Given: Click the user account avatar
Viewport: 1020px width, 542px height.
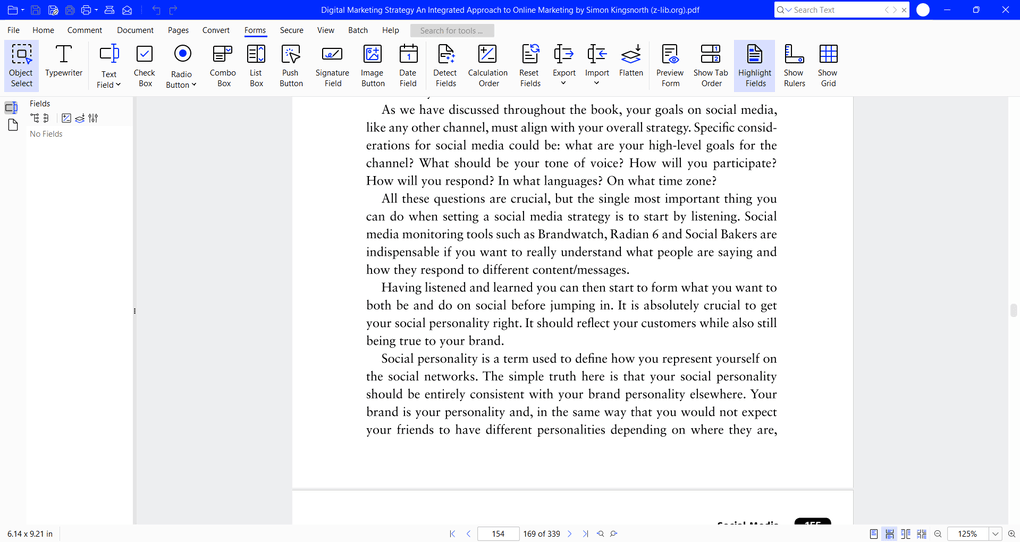Looking at the screenshot, I should pos(922,10).
